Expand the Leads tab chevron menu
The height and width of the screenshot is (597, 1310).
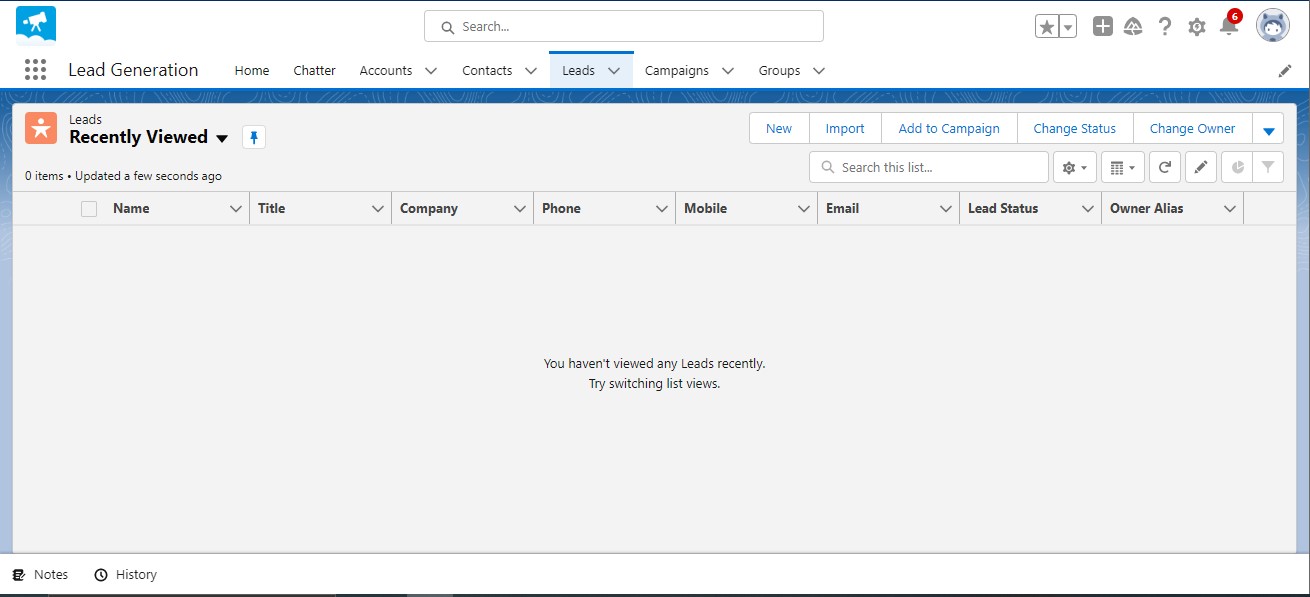[613, 70]
